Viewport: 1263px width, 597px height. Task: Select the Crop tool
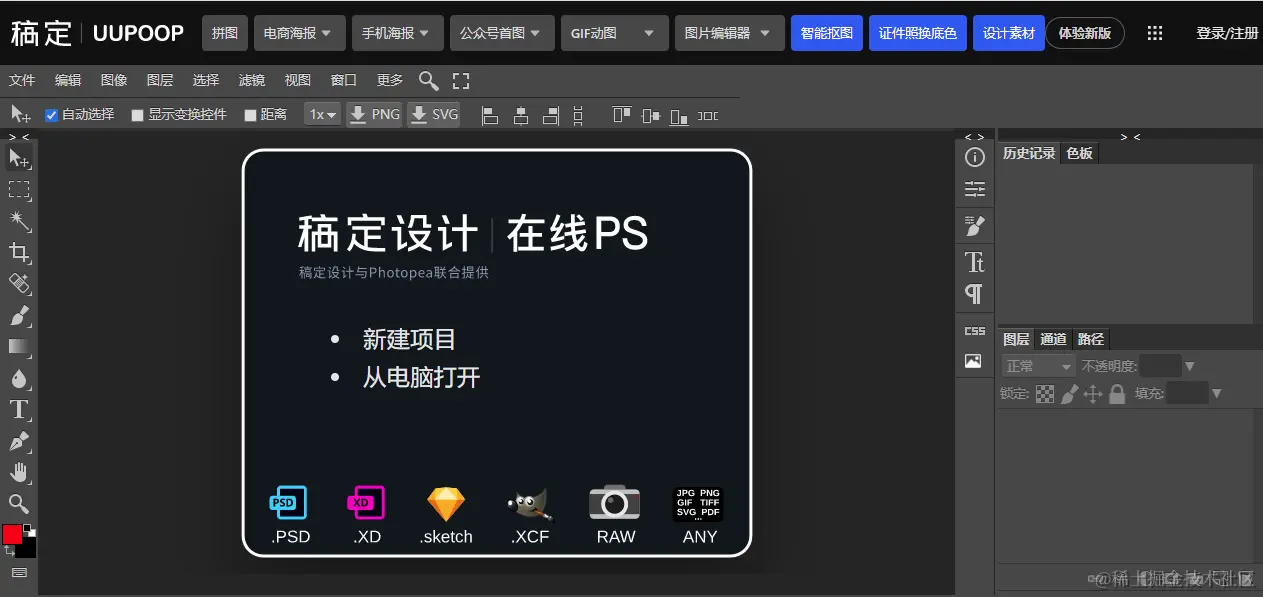pyautogui.click(x=19, y=252)
